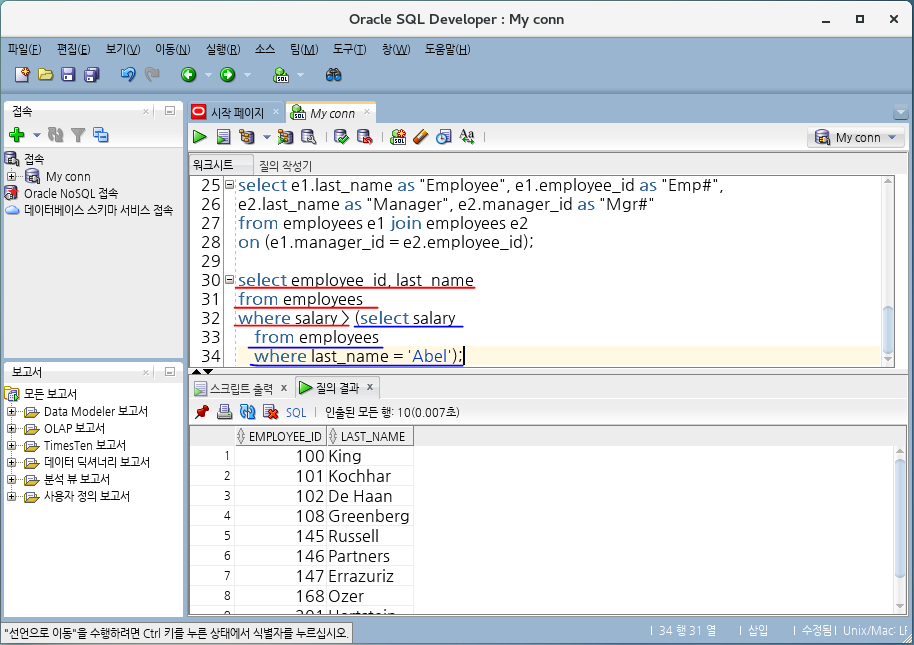Click the SQL link in result toolbar
This screenshot has height=645, width=914.
296,413
